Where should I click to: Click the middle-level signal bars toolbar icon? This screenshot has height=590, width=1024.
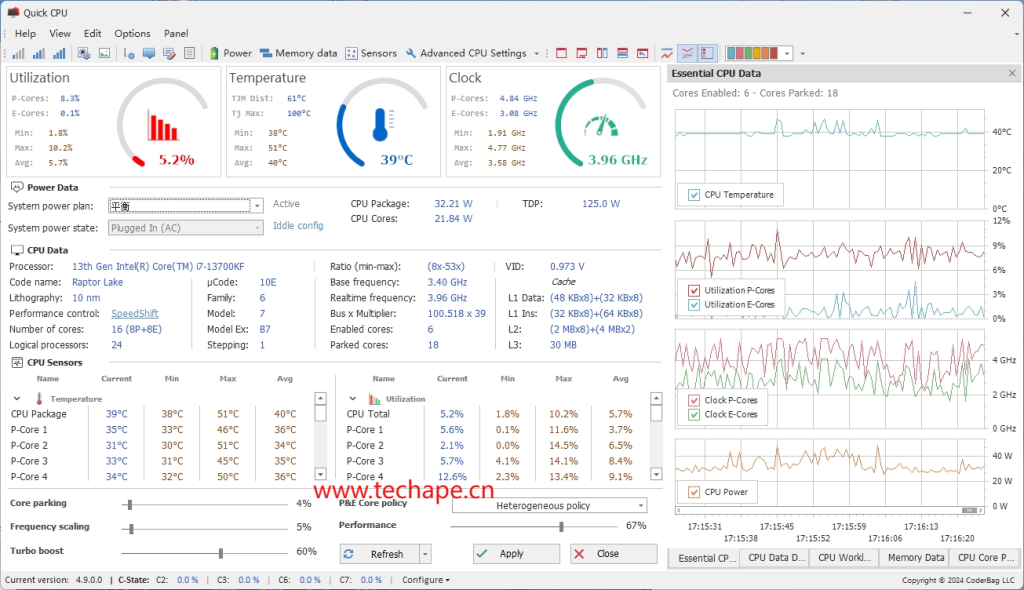click(39, 54)
